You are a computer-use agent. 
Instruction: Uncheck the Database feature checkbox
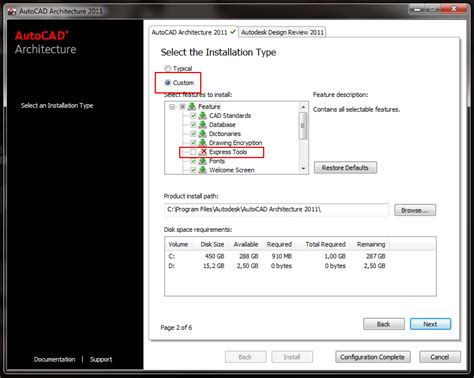193,125
